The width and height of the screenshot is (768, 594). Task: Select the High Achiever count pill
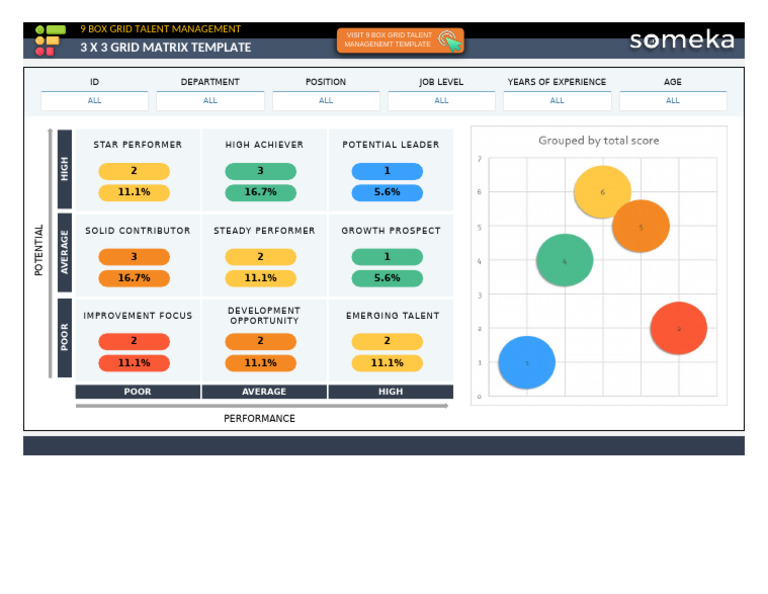click(261, 171)
